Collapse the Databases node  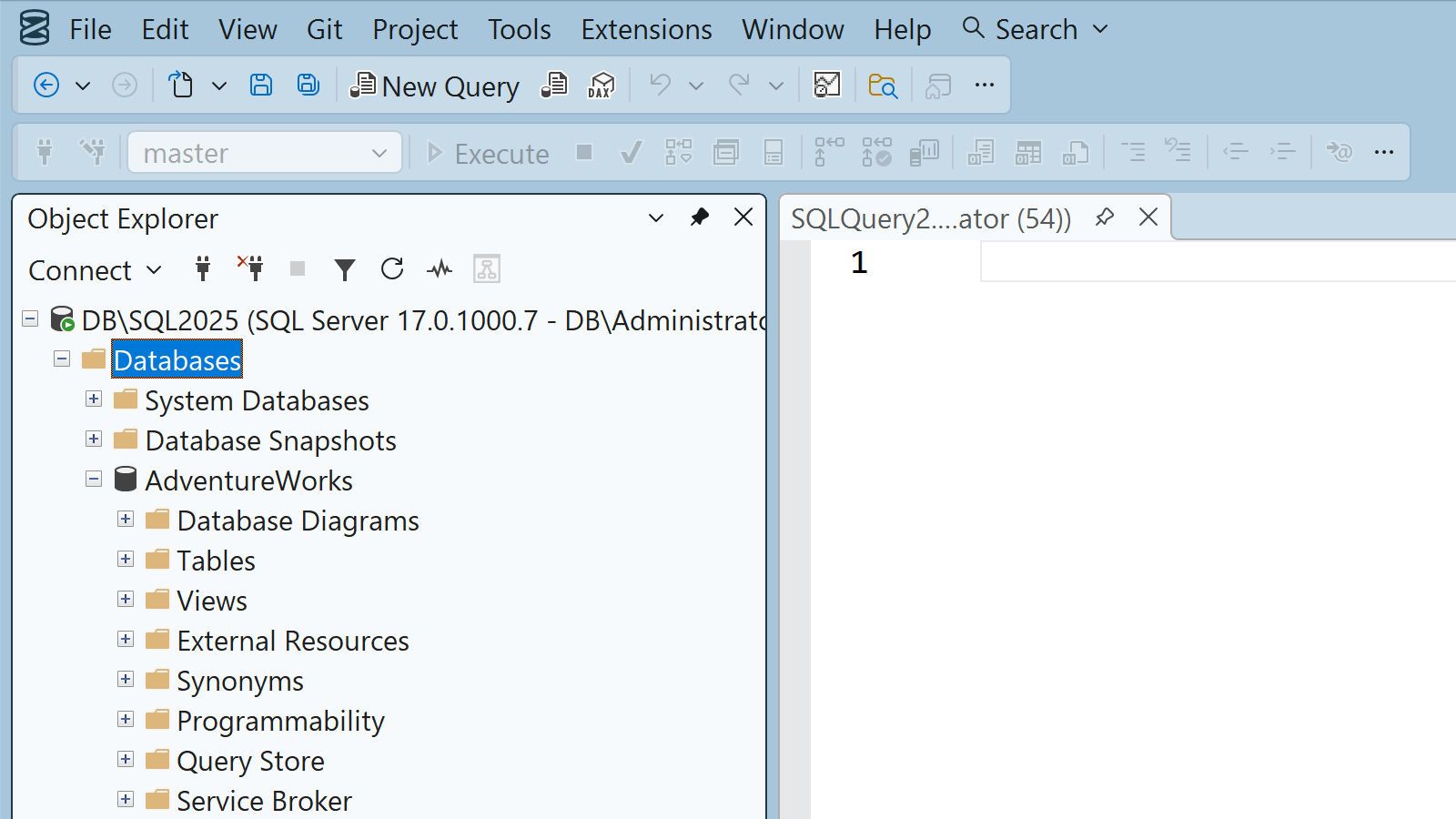click(x=62, y=359)
